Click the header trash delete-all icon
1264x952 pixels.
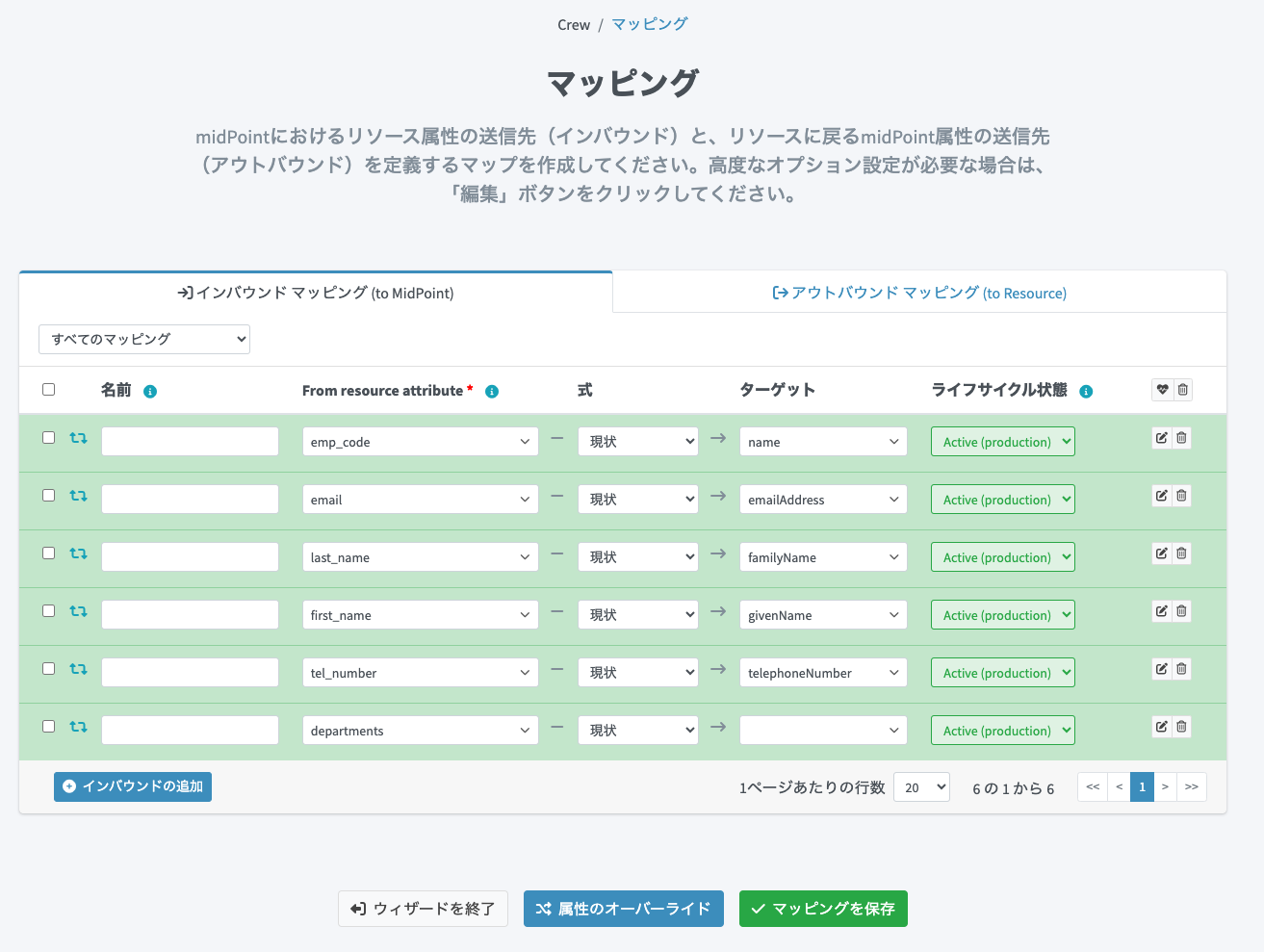tap(1183, 390)
